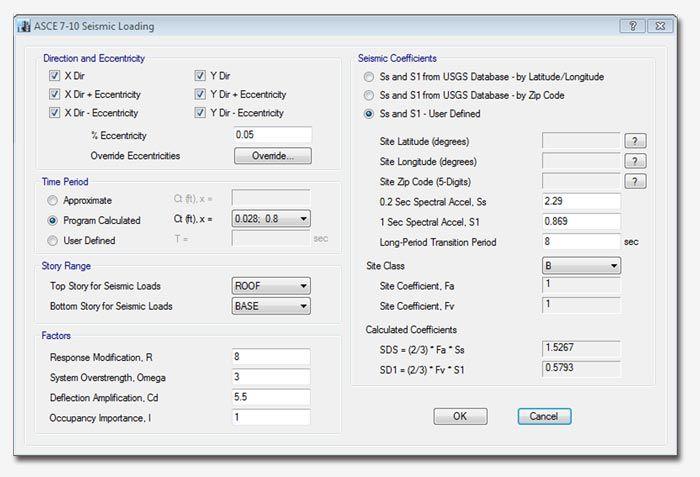This screenshot has width=700, height=477.
Task: Click the Story Range group label
Action: tap(66, 266)
